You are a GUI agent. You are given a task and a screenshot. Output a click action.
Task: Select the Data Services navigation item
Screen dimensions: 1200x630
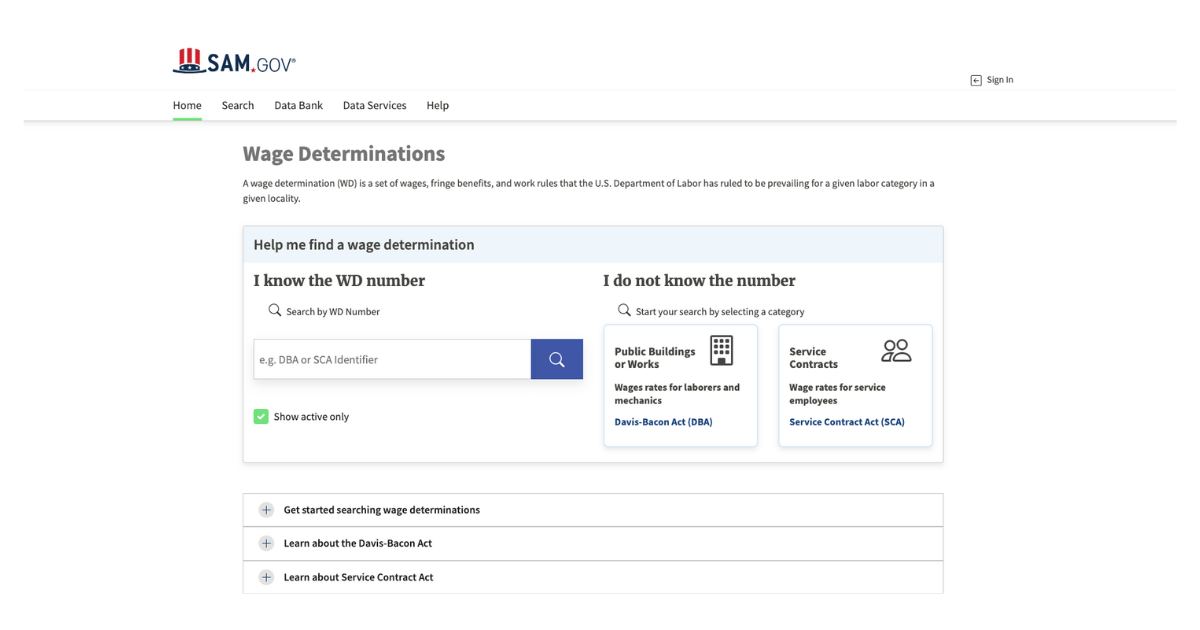pos(374,105)
